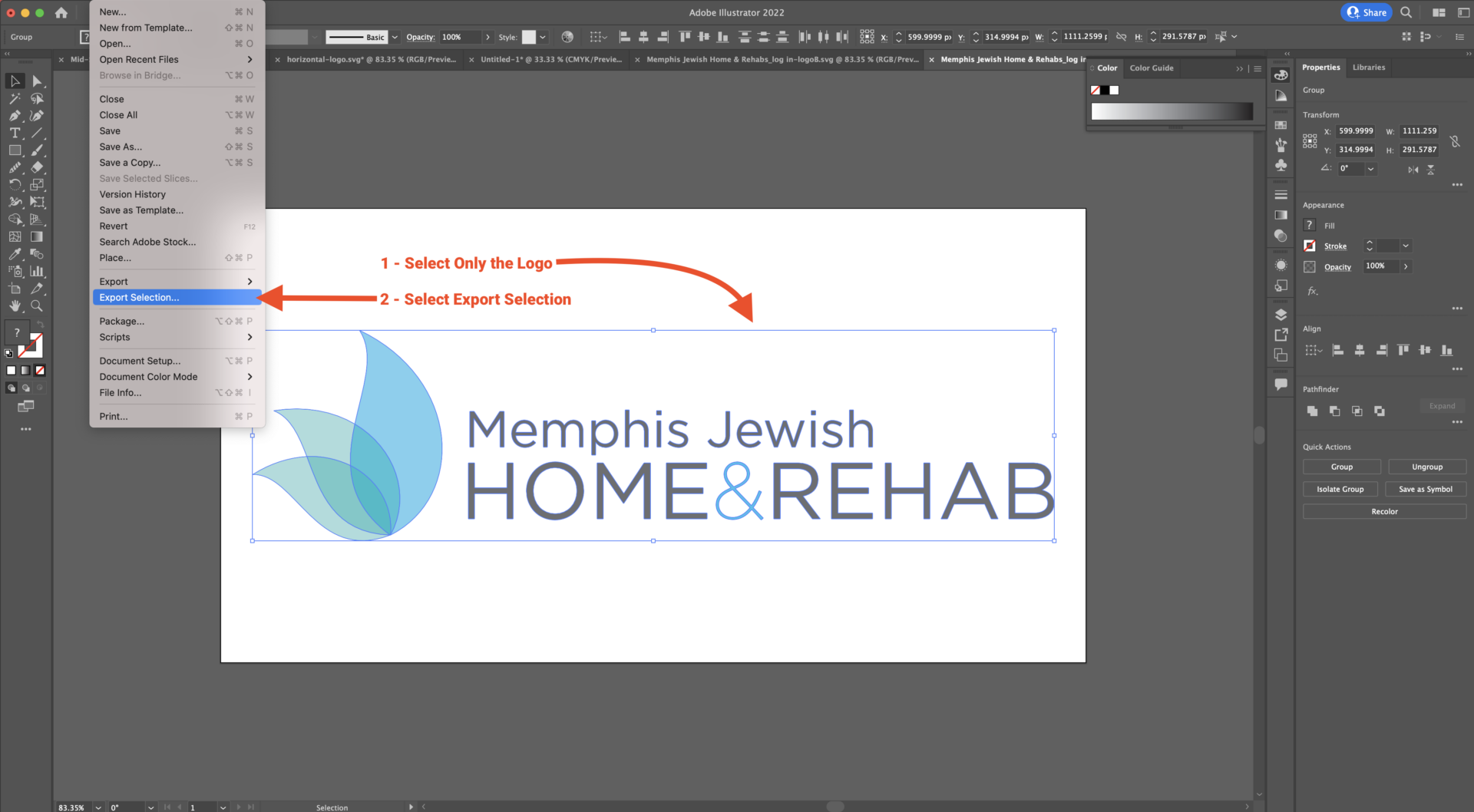This screenshot has width=1474, height=812.
Task: Click the Ungroup button
Action: pos(1427,467)
